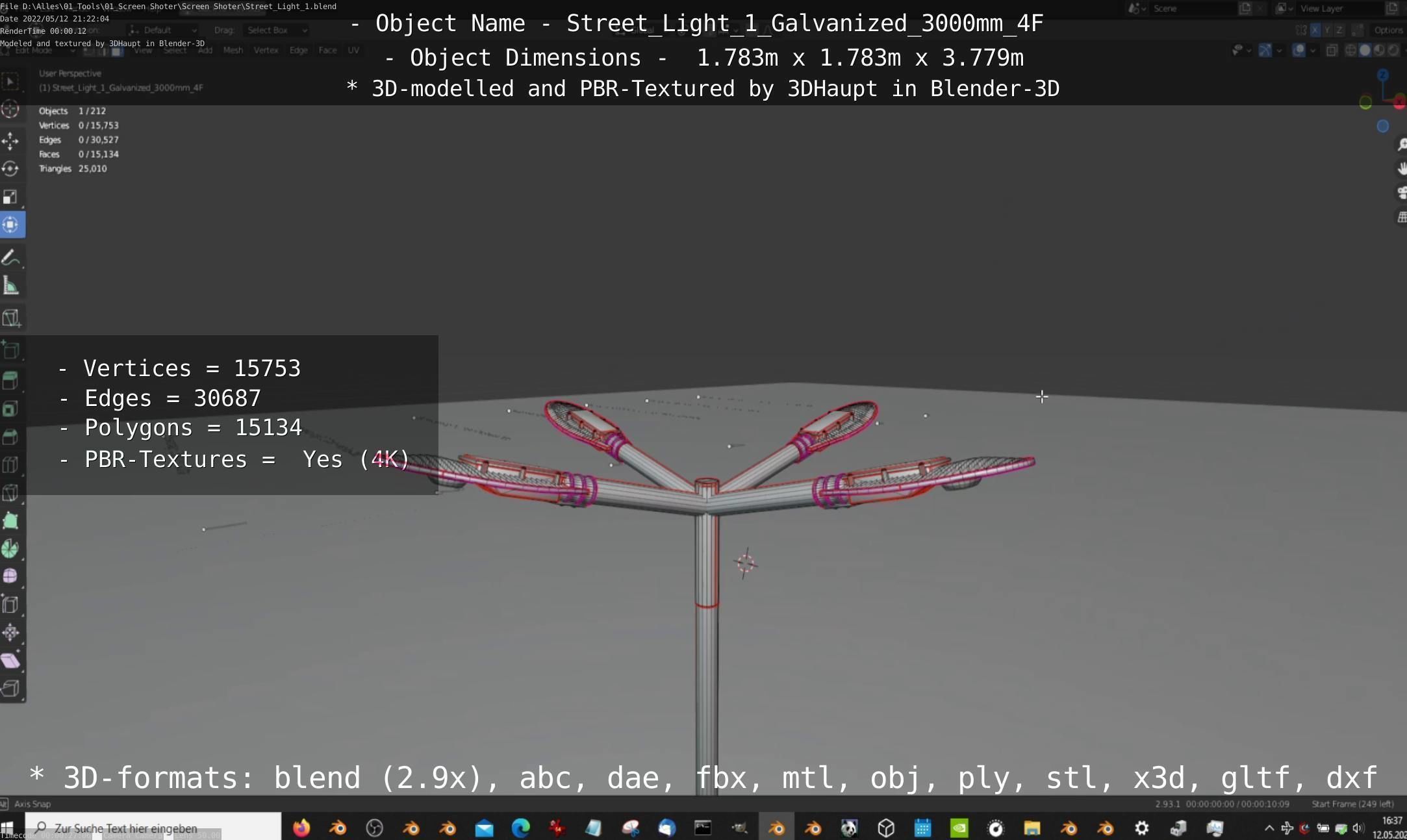The height and width of the screenshot is (840, 1407).
Task: Click the Windows search box
Action: tap(154, 828)
